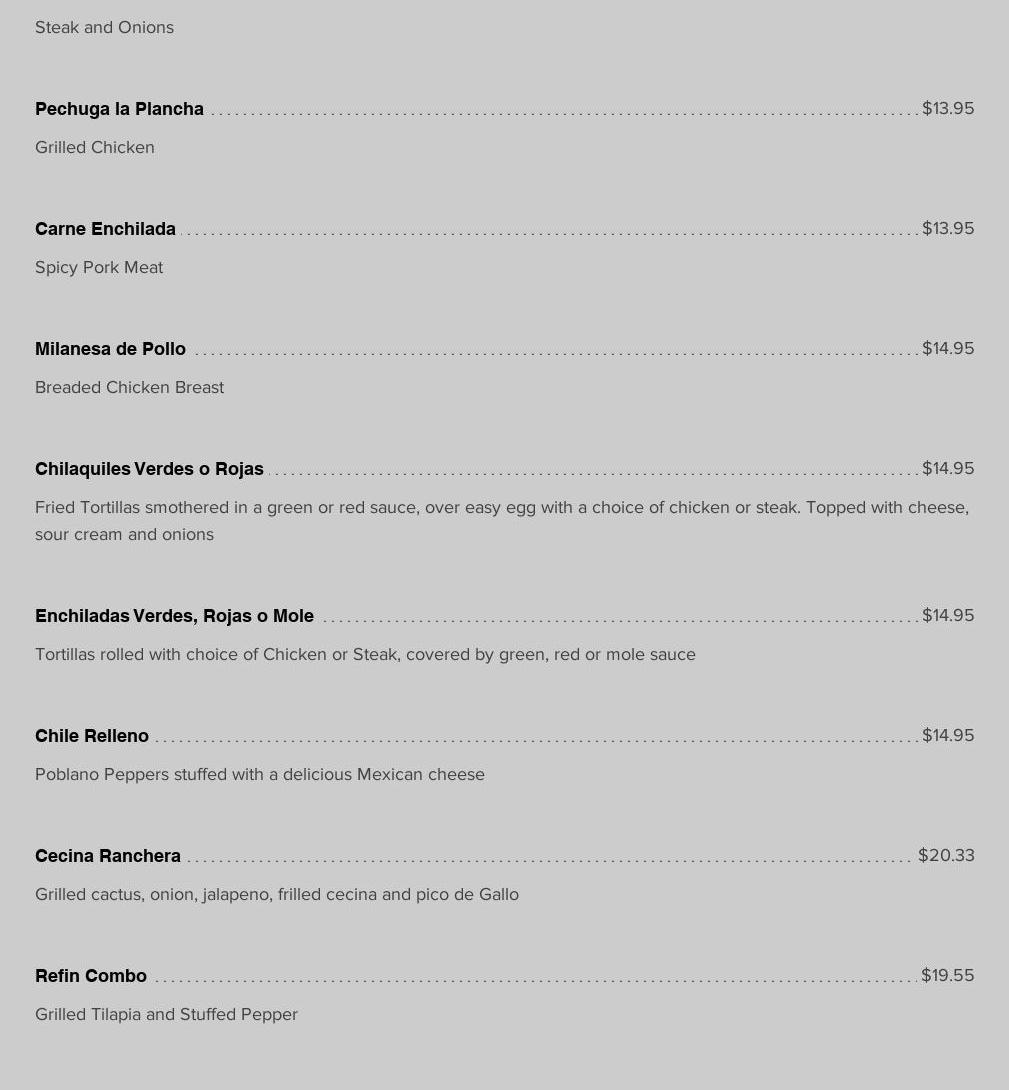
Task: Click the Pechuga la Plancha menu item title
Action: pyautogui.click(x=119, y=109)
